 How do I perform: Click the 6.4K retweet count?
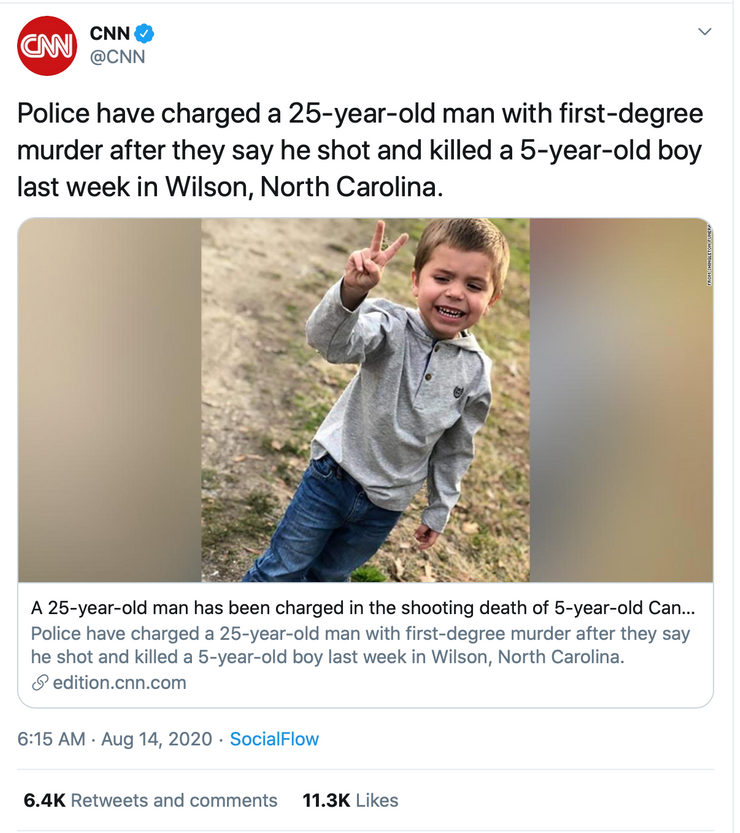pyautogui.click(x=44, y=800)
